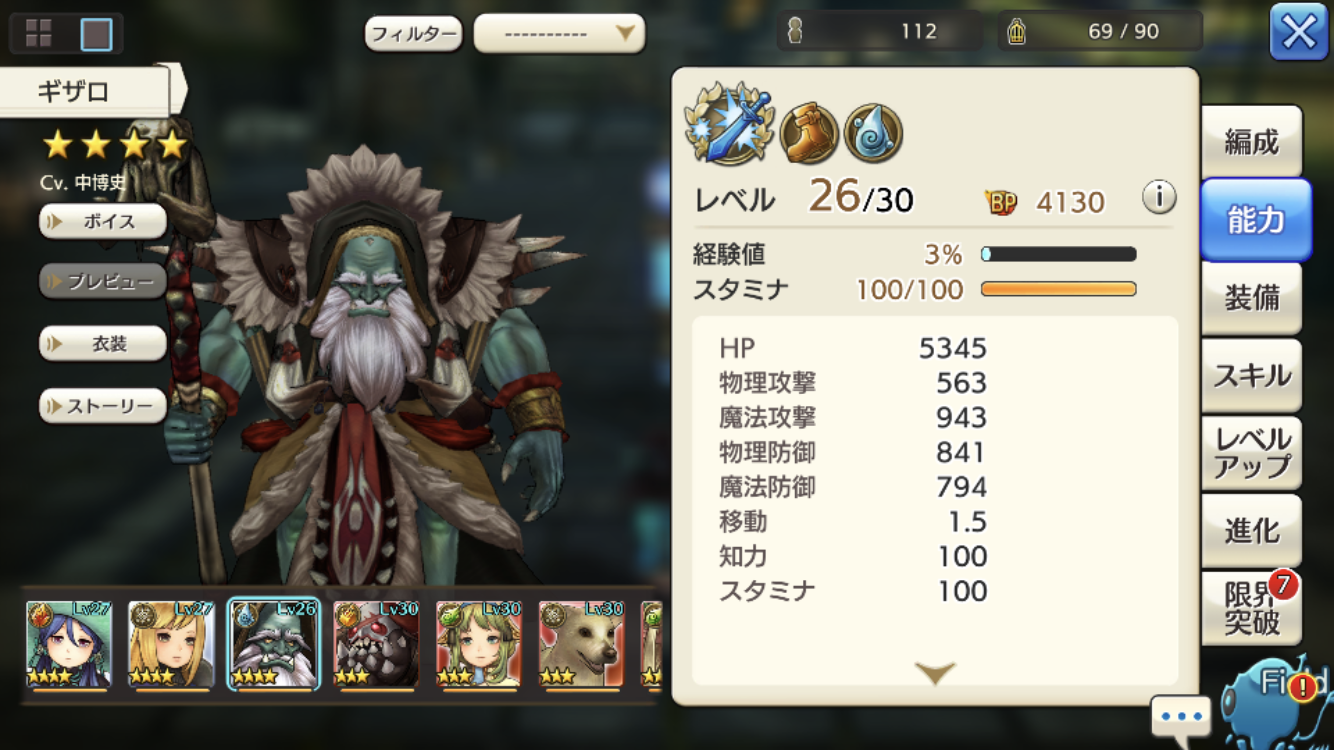Open the info (i) button

[1159, 197]
